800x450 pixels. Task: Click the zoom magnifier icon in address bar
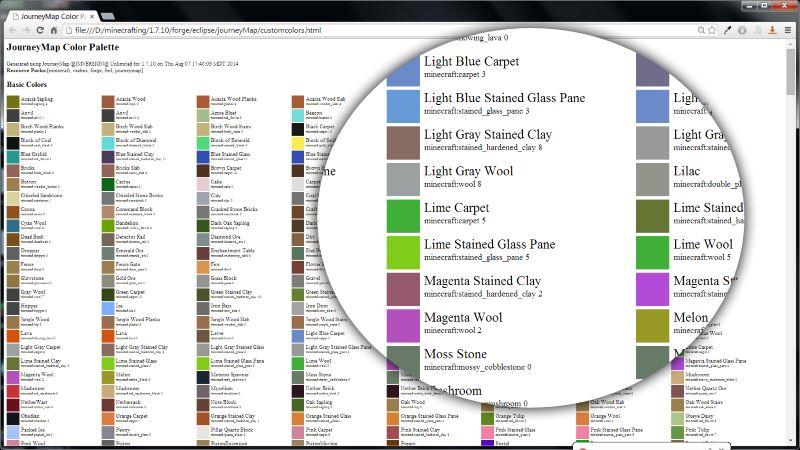click(x=702, y=31)
